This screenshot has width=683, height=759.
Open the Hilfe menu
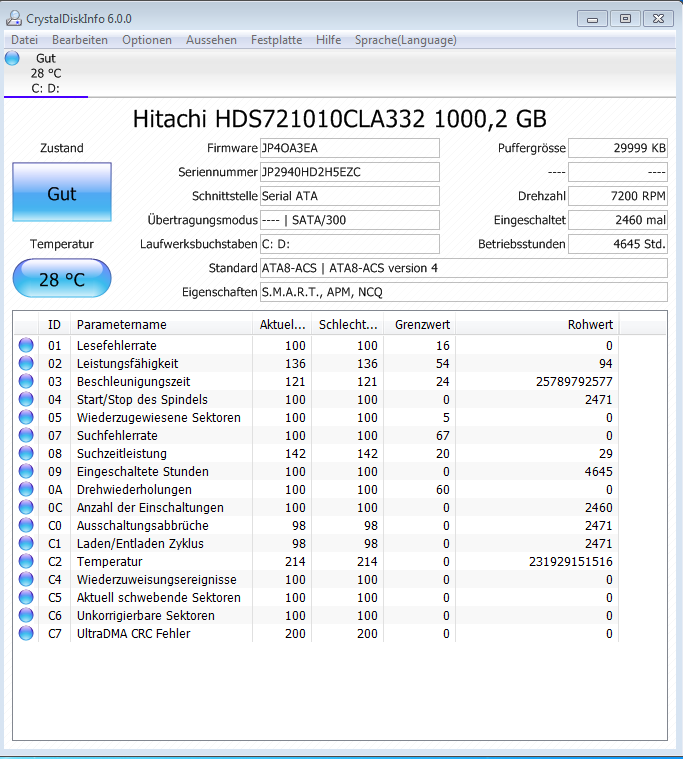328,40
